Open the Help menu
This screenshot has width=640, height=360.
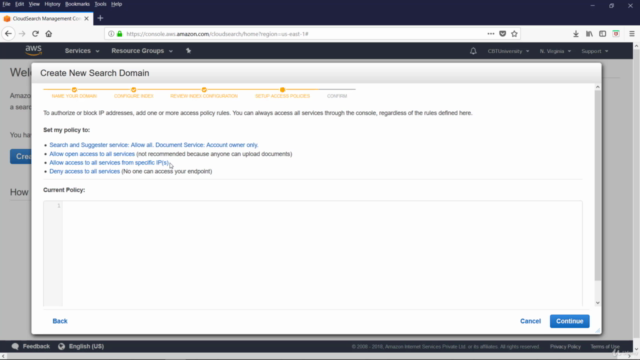[116, 4]
